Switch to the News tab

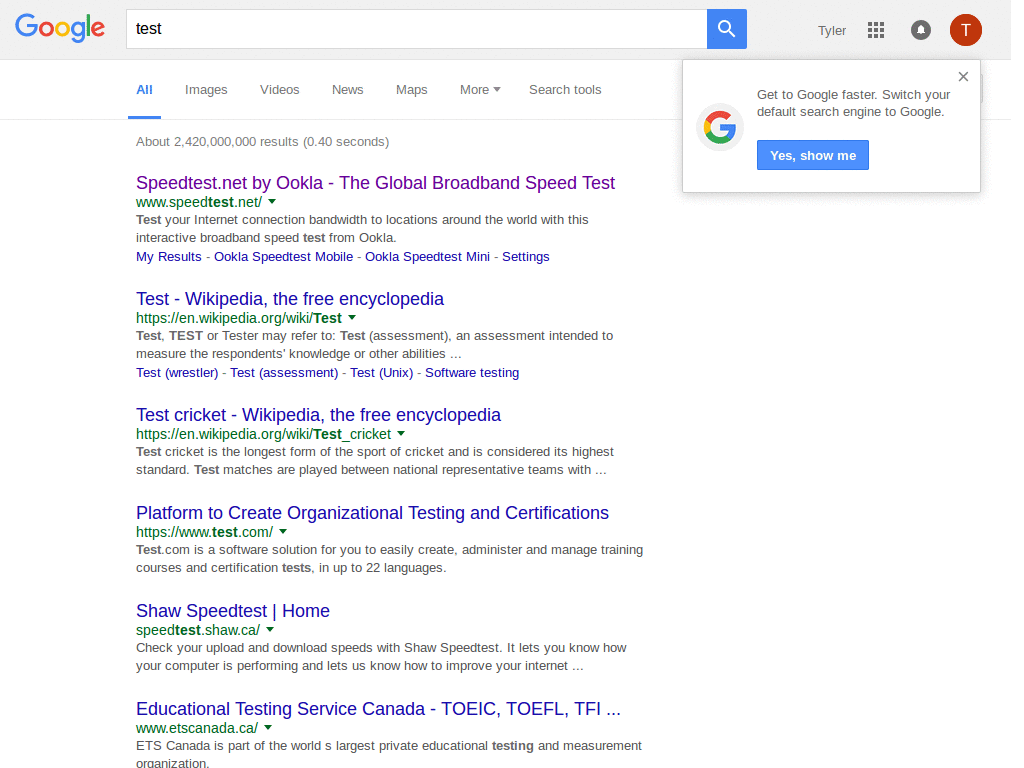pos(347,89)
